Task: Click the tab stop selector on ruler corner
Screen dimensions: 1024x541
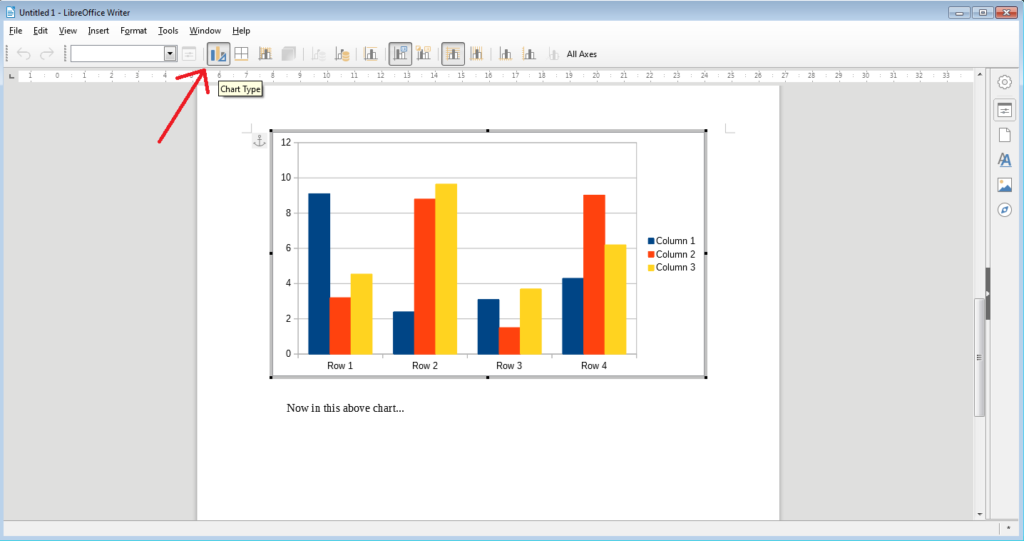Action: pyautogui.click(x=11, y=76)
